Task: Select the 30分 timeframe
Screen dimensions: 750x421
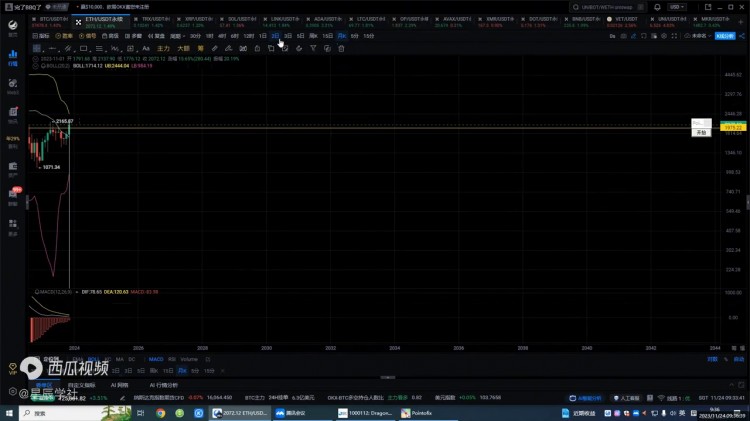Action: coord(195,36)
